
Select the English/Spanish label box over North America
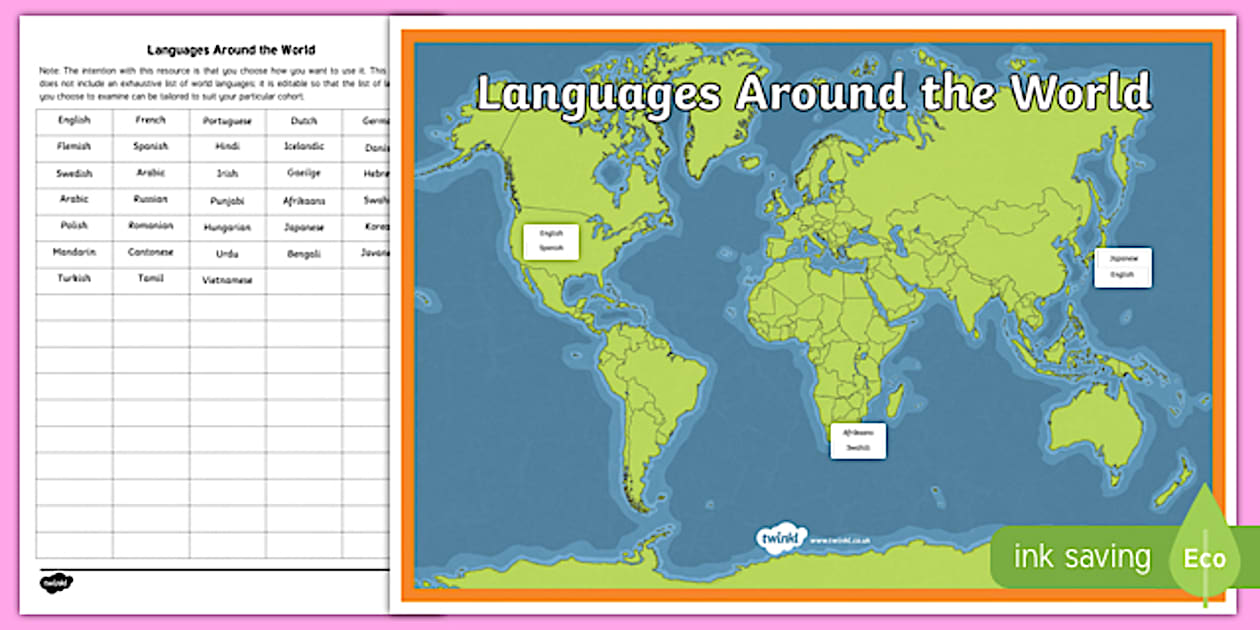pos(551,240)
